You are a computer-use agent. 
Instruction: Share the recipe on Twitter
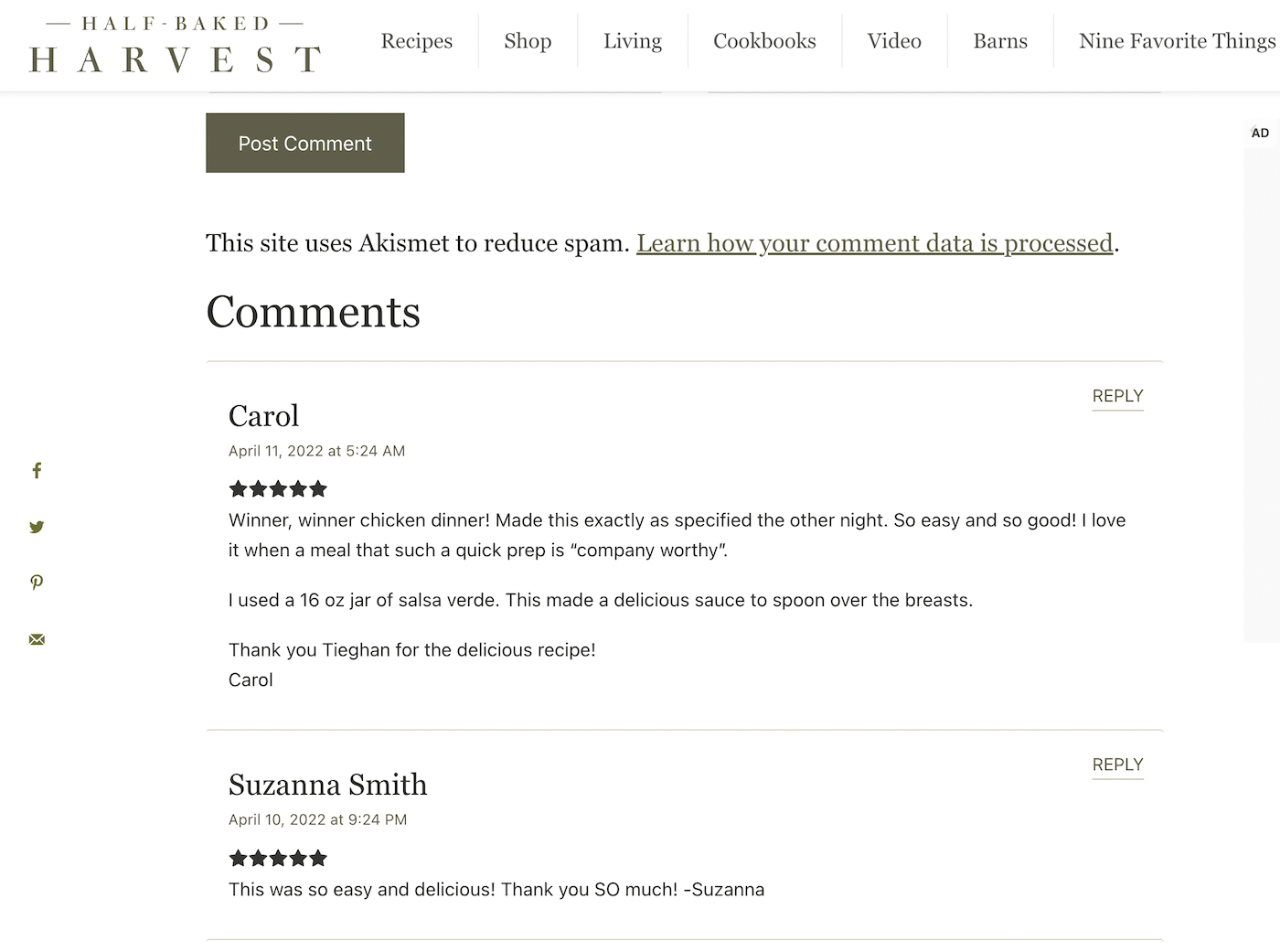pos(37,527)
